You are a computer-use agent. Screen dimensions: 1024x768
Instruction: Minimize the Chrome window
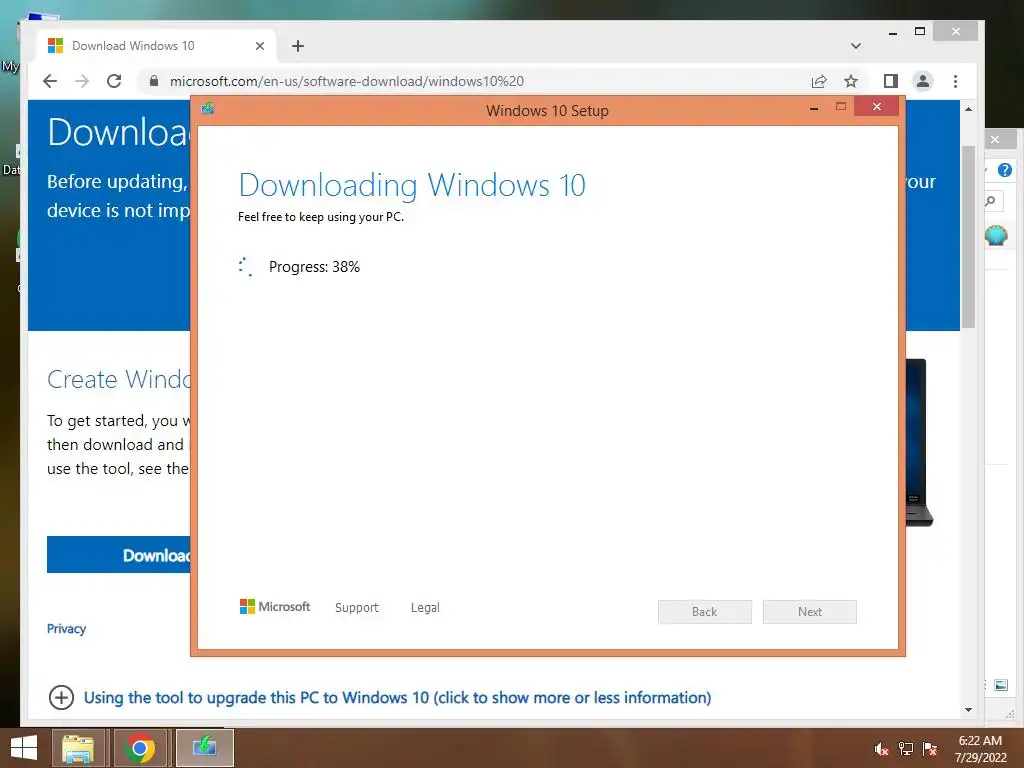[893, 32]
